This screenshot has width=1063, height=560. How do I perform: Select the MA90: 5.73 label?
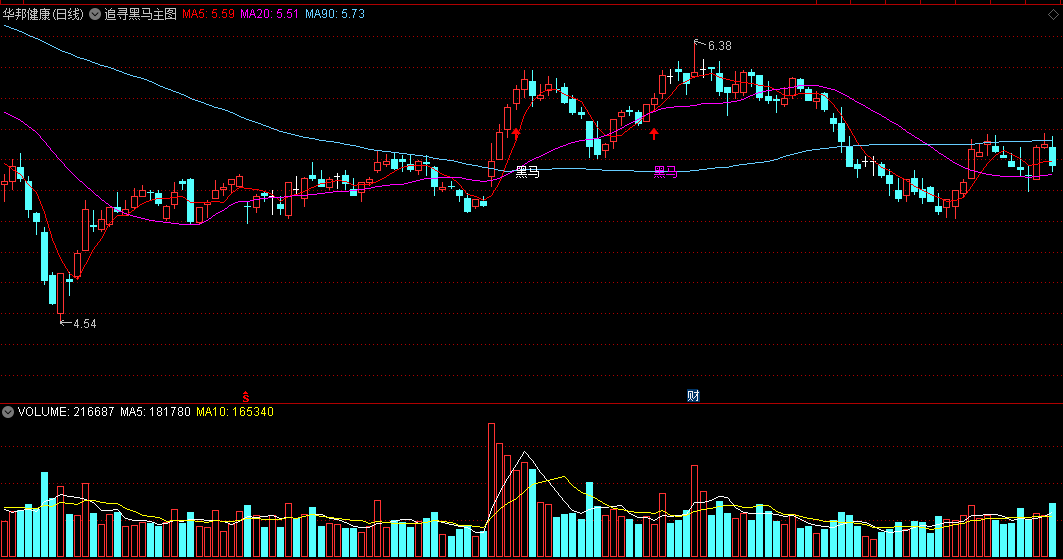(335, 14)
